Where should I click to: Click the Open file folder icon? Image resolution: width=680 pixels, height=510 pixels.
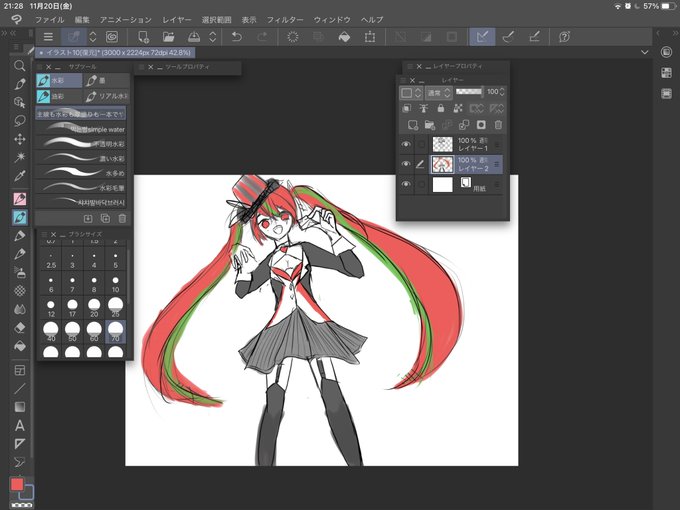(168, 37)
